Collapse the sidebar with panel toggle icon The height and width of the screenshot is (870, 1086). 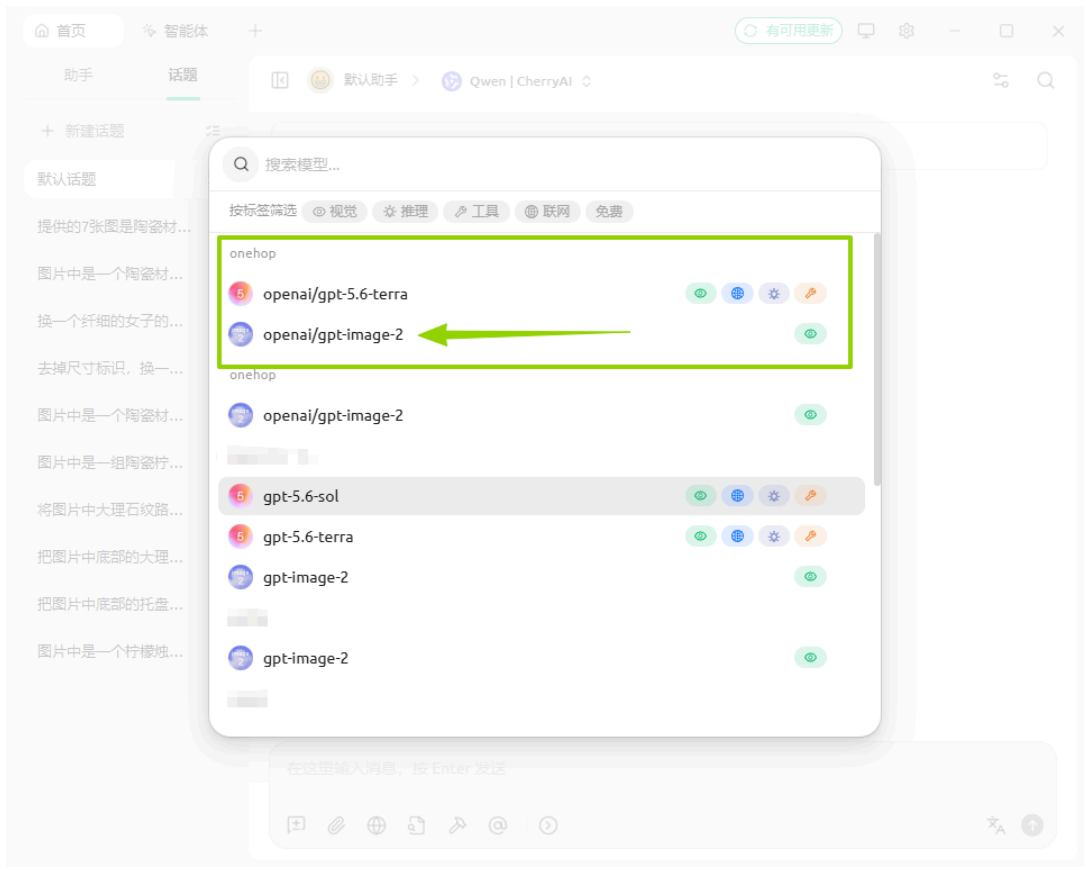(280, 80)
